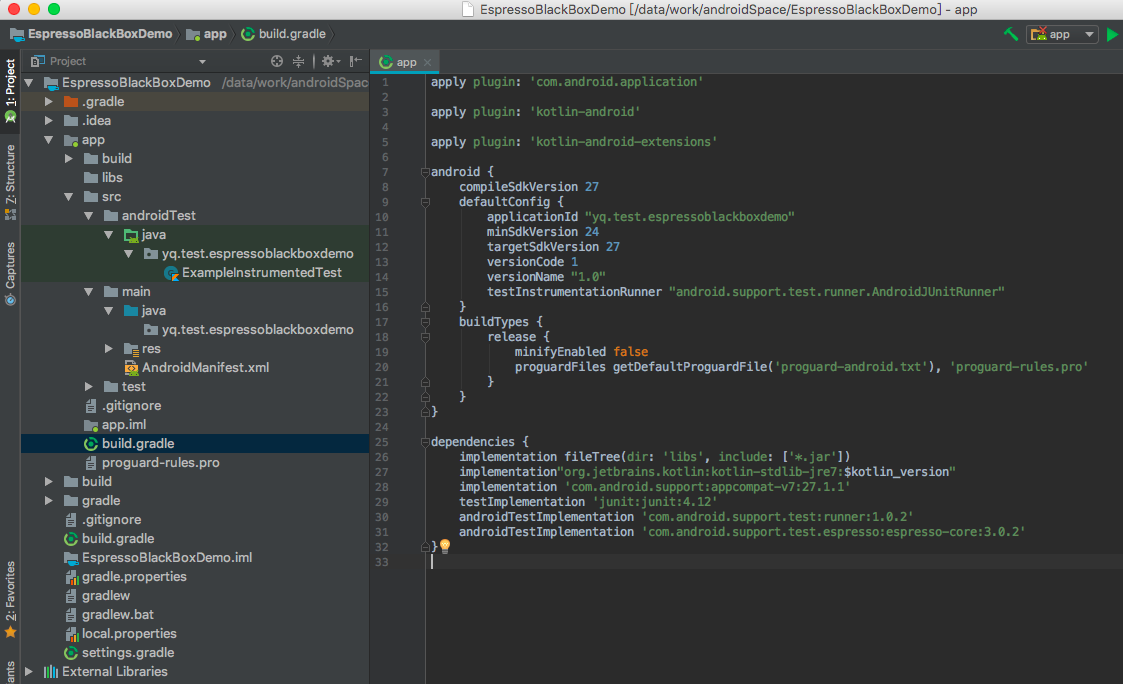
Task: Hide the Project tool window
Action: (x=355, y=62)
